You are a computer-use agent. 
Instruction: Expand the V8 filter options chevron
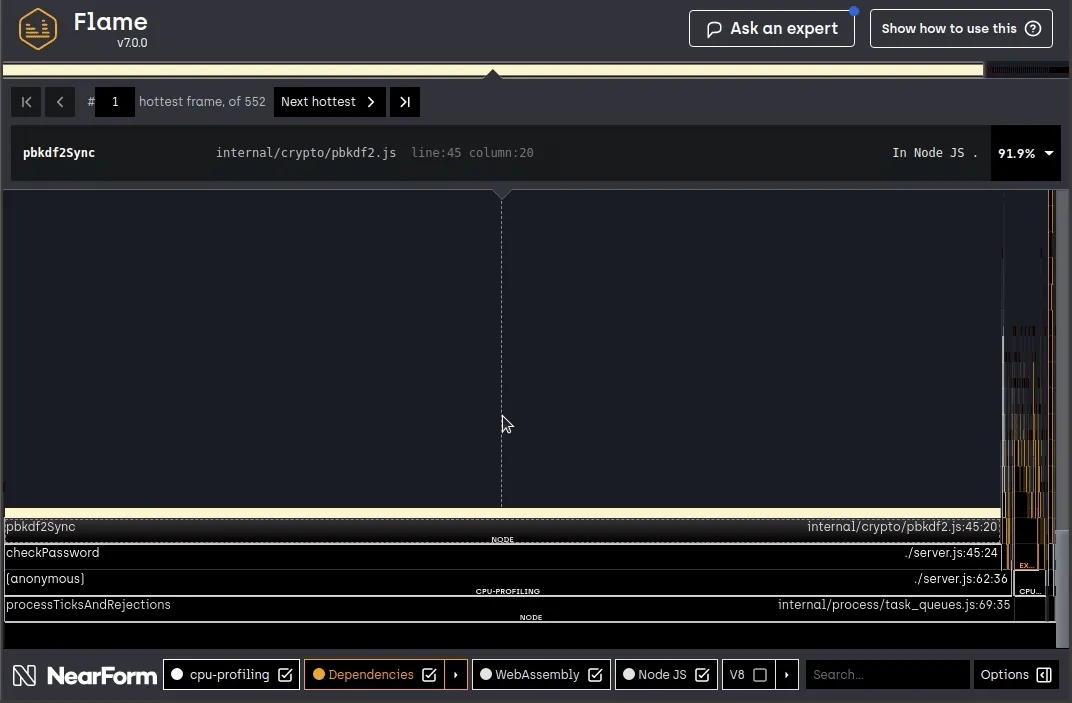pos(787,674)
